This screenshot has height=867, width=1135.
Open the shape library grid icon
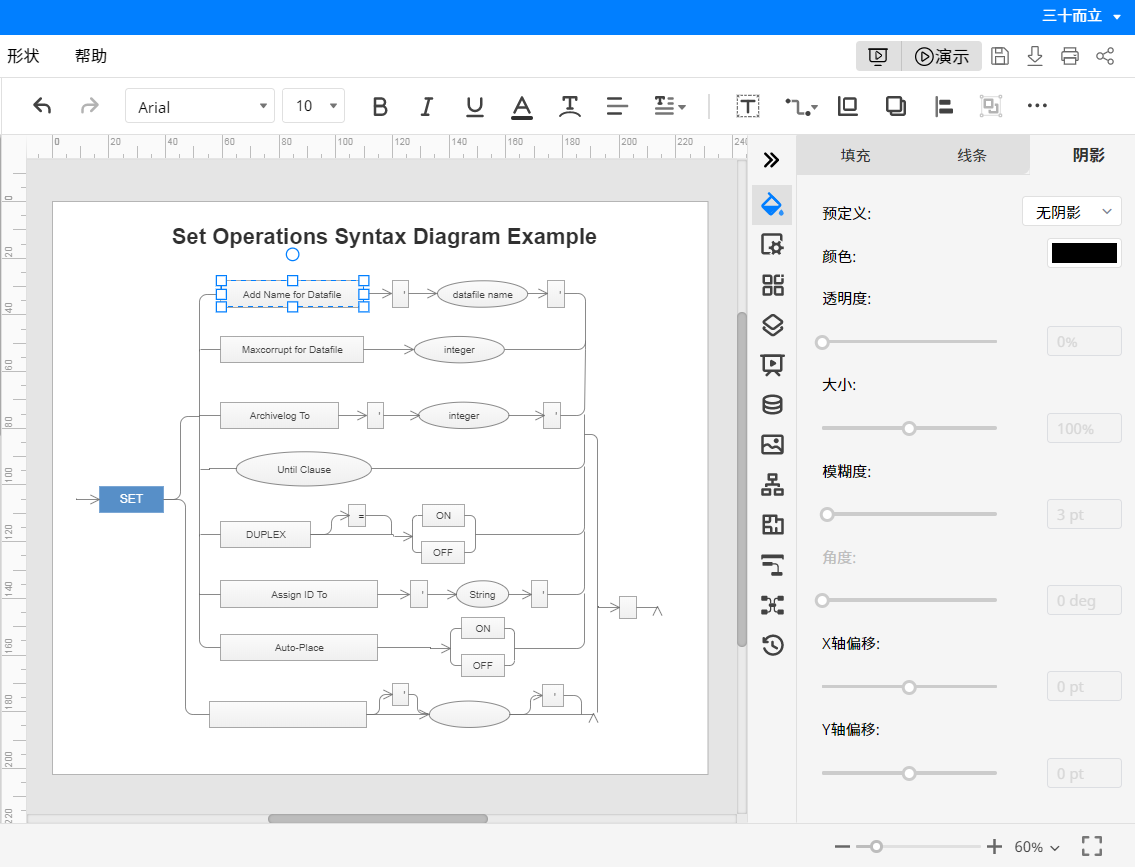(x=772, y=285)
